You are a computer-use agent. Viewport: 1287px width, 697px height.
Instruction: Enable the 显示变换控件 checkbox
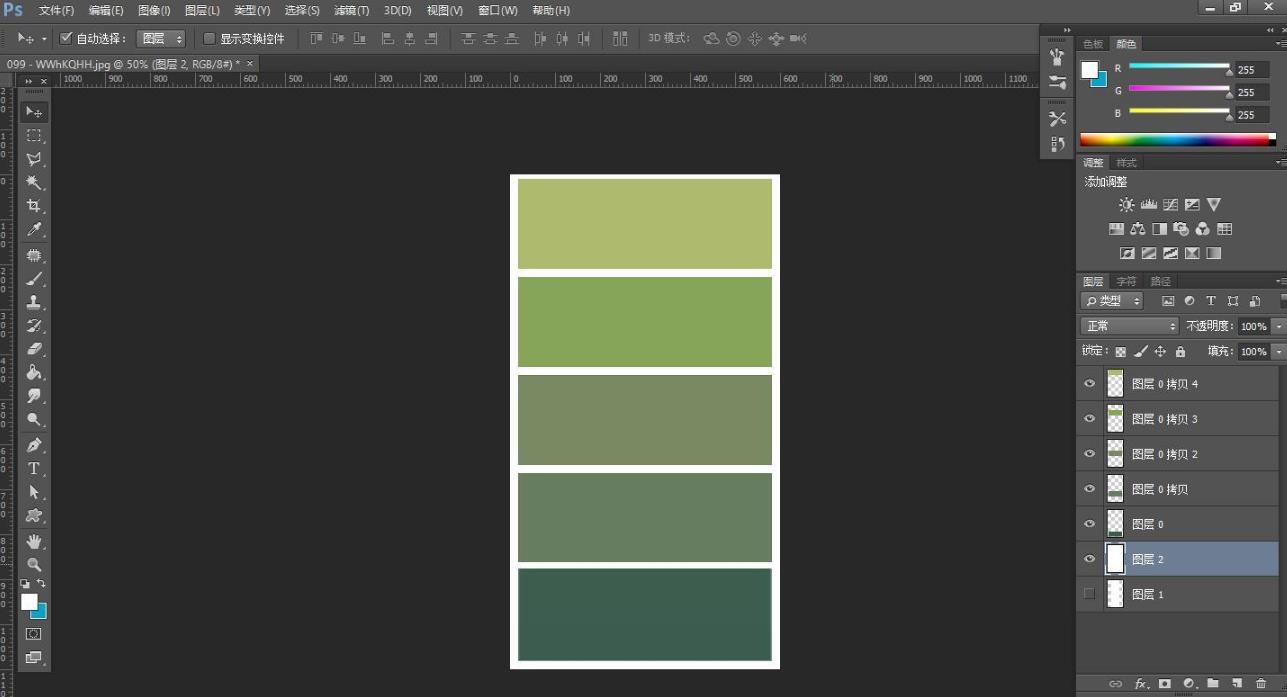(209, 39)
